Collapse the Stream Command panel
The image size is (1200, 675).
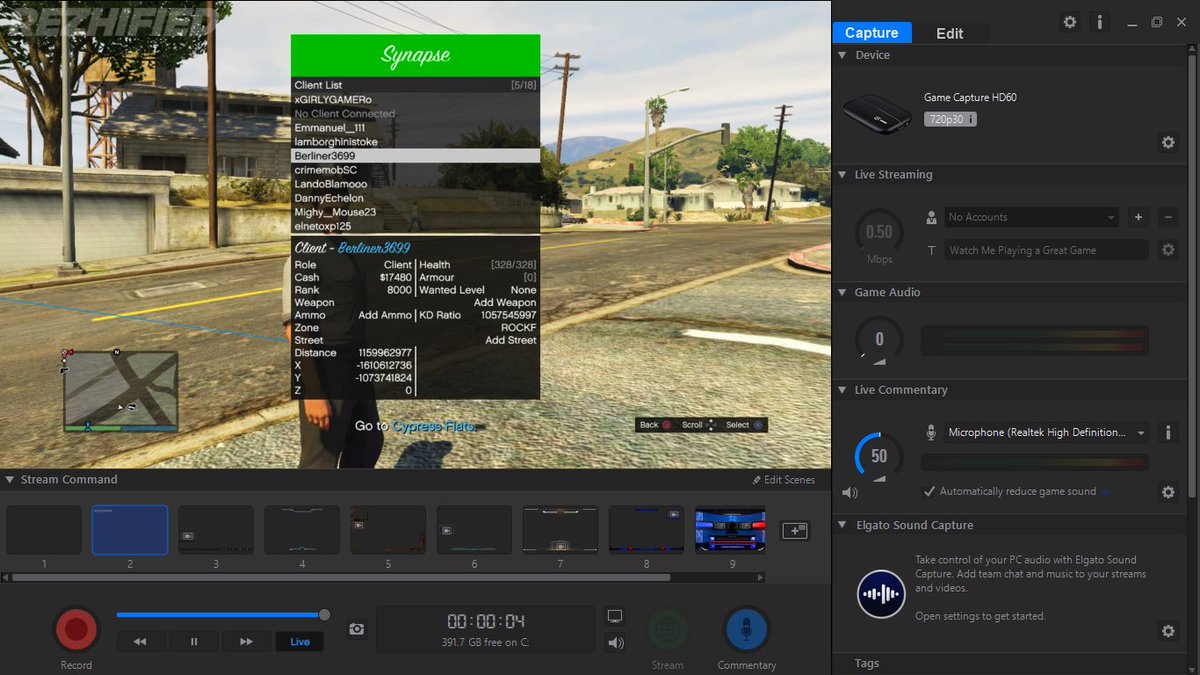[10, 480]
